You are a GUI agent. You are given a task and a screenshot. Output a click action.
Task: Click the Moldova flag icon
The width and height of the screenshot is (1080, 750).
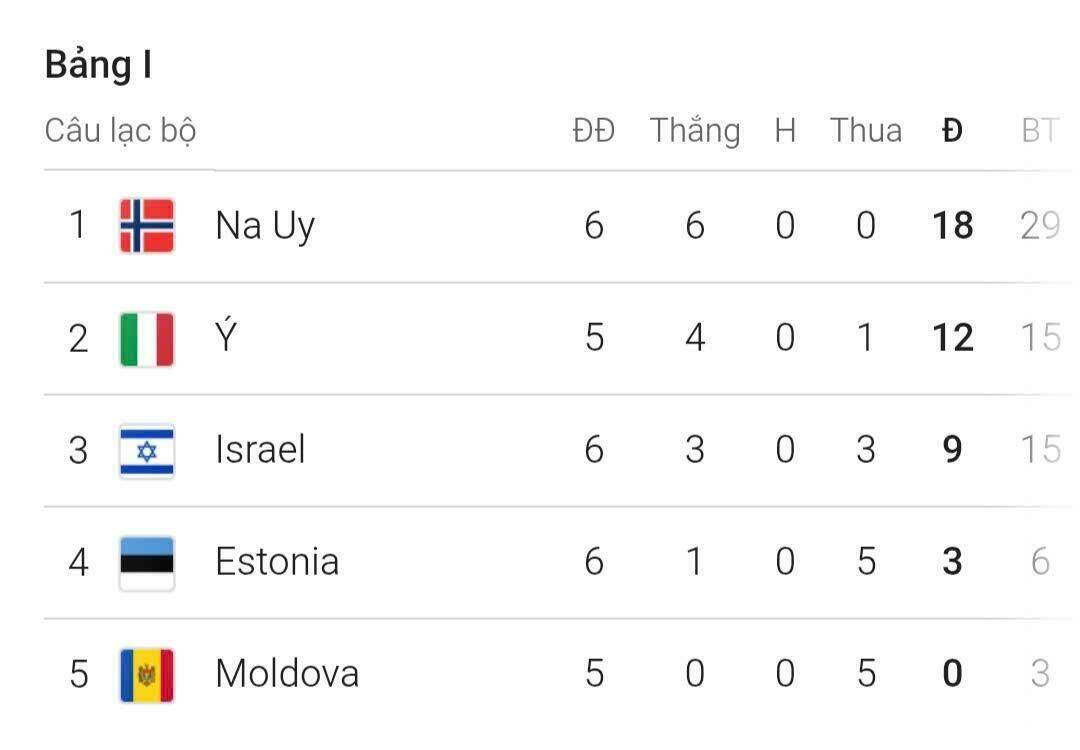tap(147, 675)
